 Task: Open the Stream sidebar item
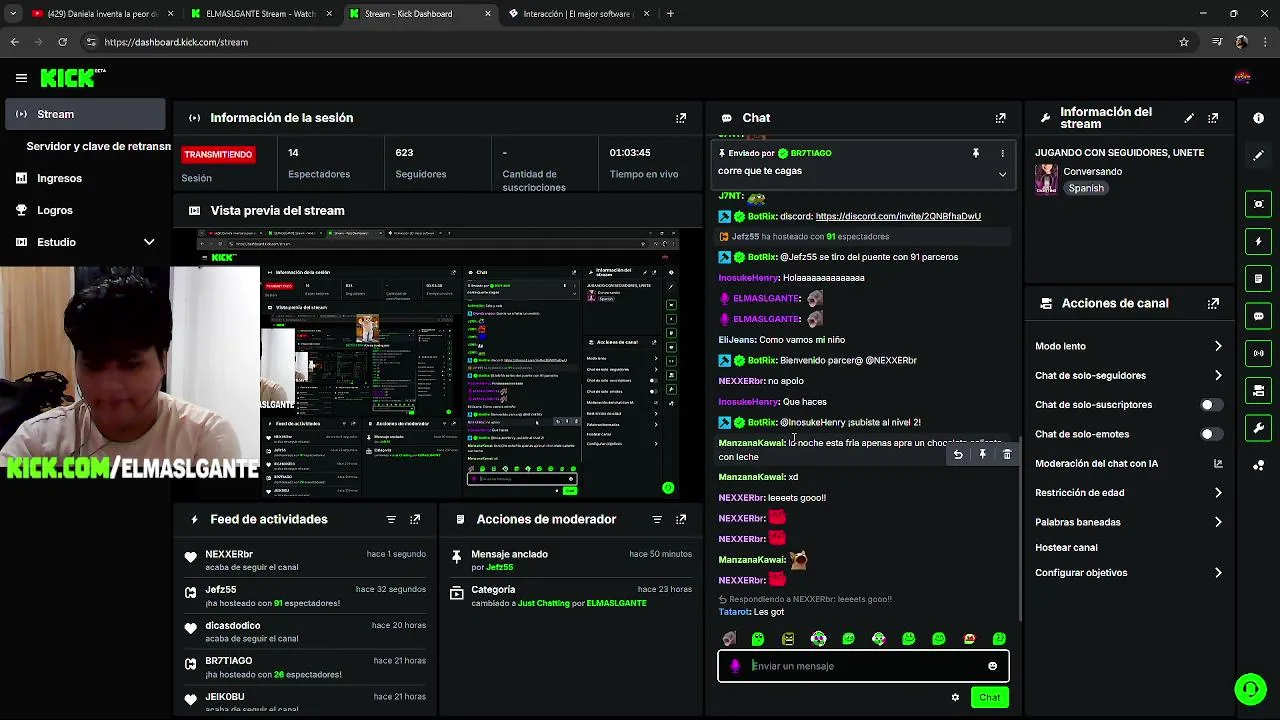pyautogui.click(x=85, y=114)
